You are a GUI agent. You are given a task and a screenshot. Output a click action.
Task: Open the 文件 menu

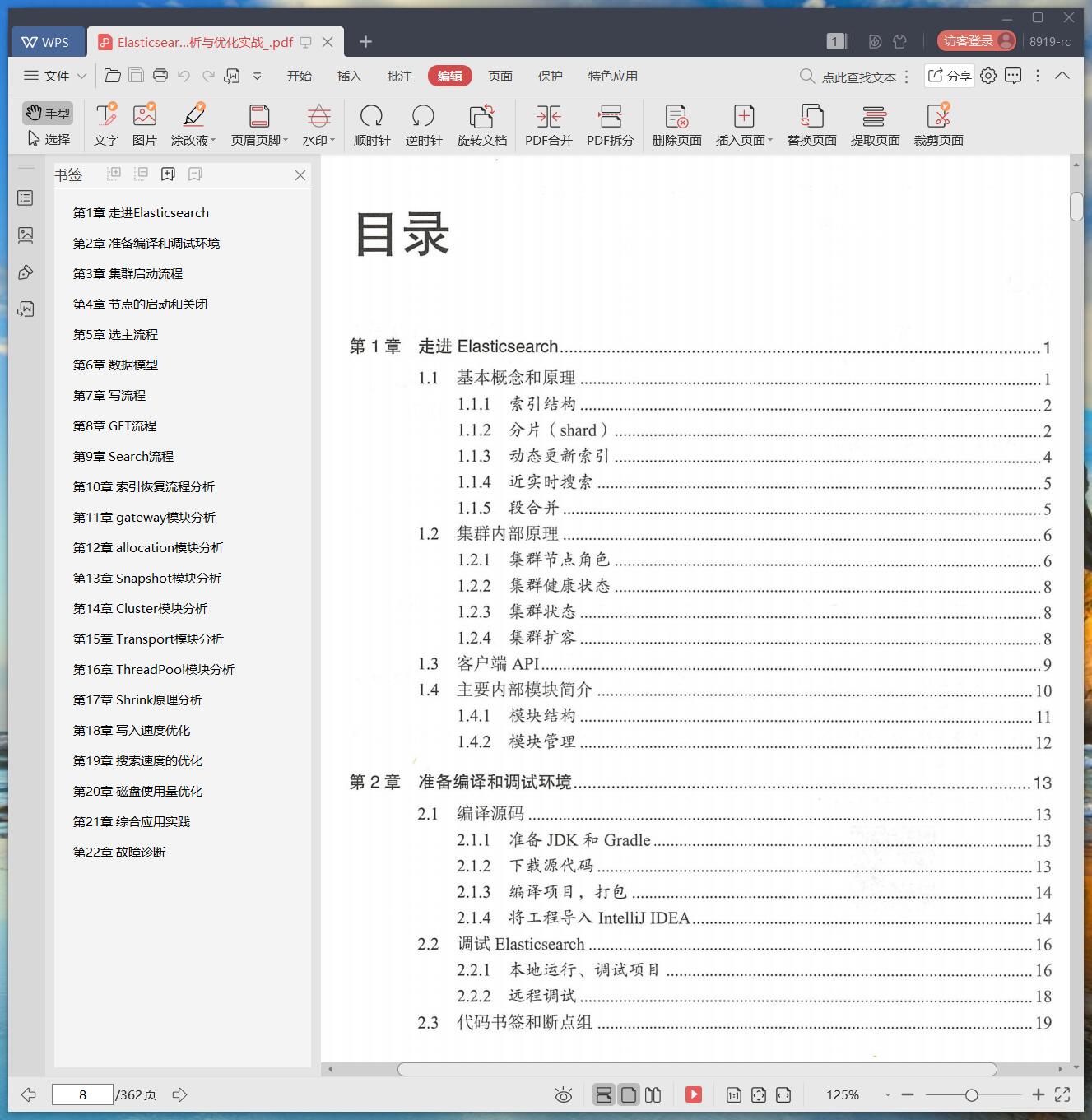click(x=54, y=76)
